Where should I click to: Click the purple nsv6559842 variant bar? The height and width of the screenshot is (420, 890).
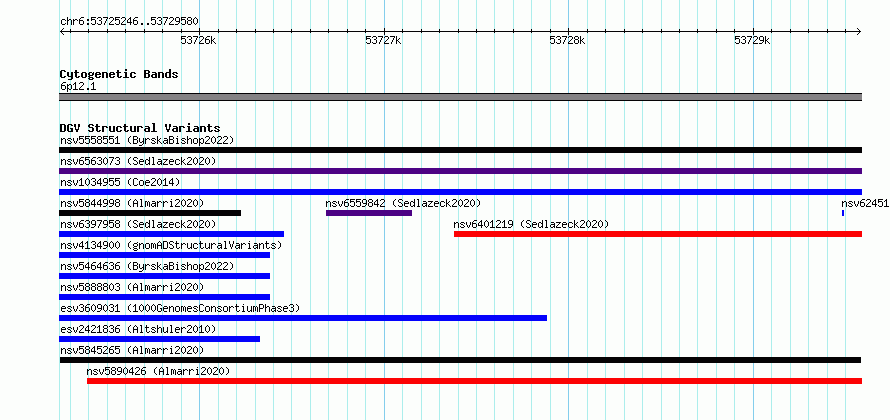point(369,213)
